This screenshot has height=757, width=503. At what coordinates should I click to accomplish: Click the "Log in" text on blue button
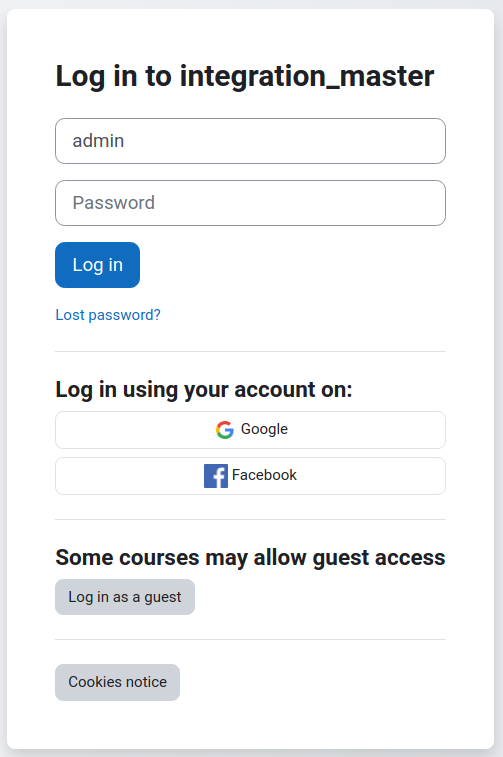pyautogui.click(x=98, y=265)
